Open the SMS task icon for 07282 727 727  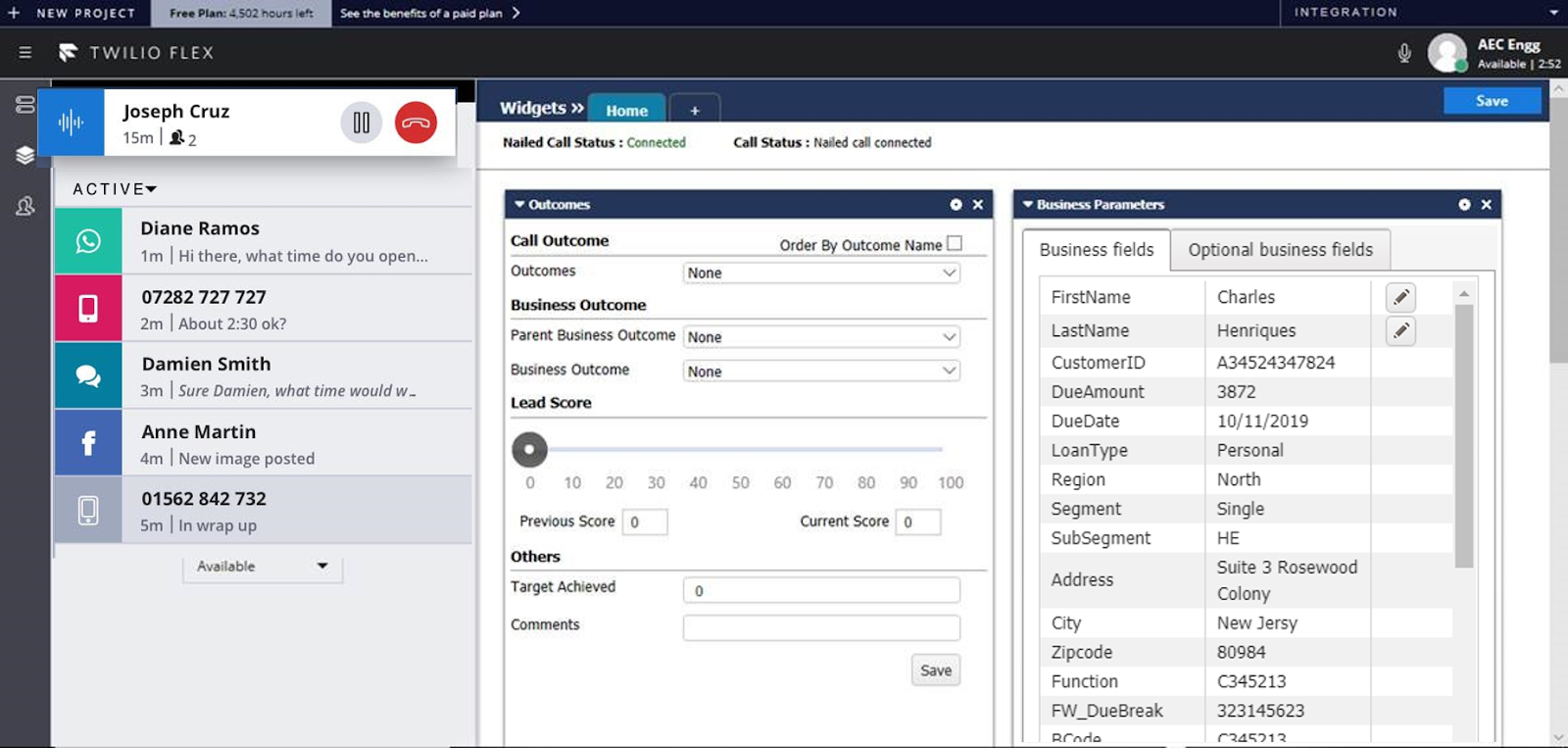click(88, 308)
